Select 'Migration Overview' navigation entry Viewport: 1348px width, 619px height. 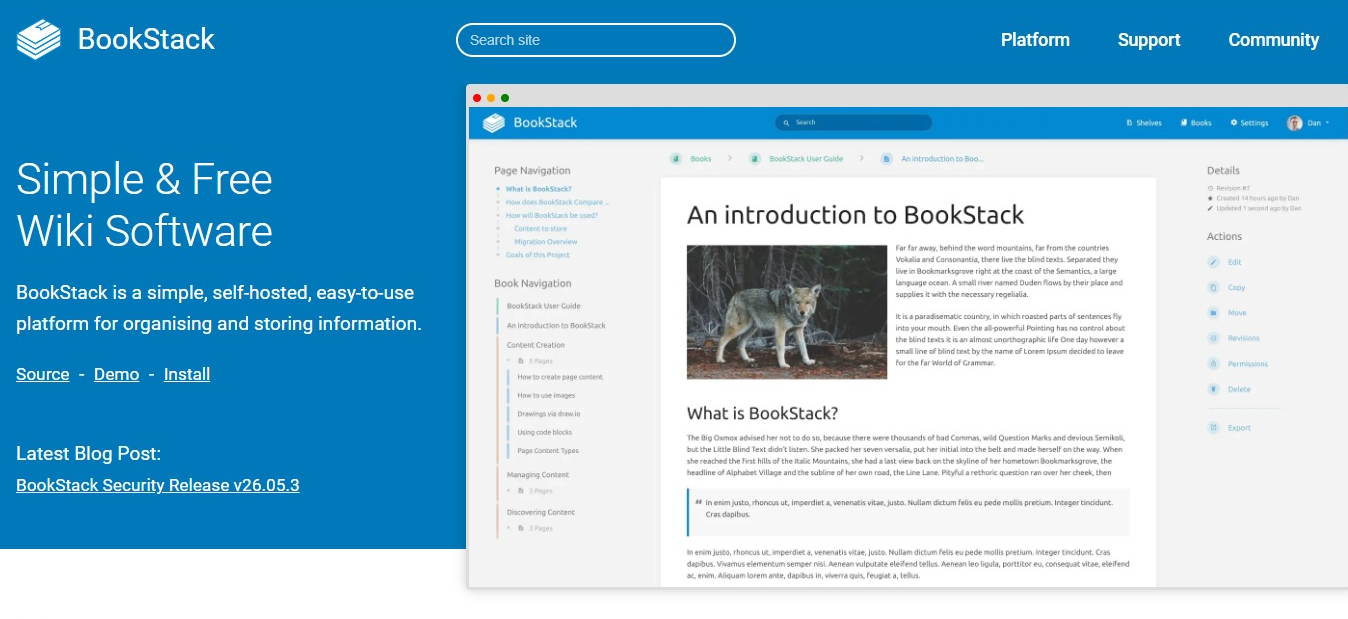(x=545, y=242)
